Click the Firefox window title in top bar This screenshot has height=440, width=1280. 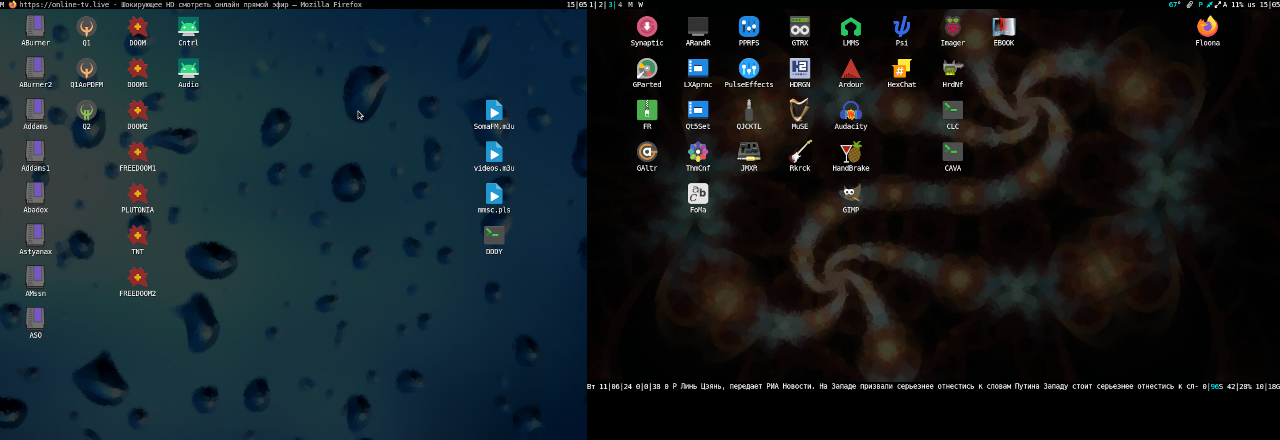click(191, 4)
